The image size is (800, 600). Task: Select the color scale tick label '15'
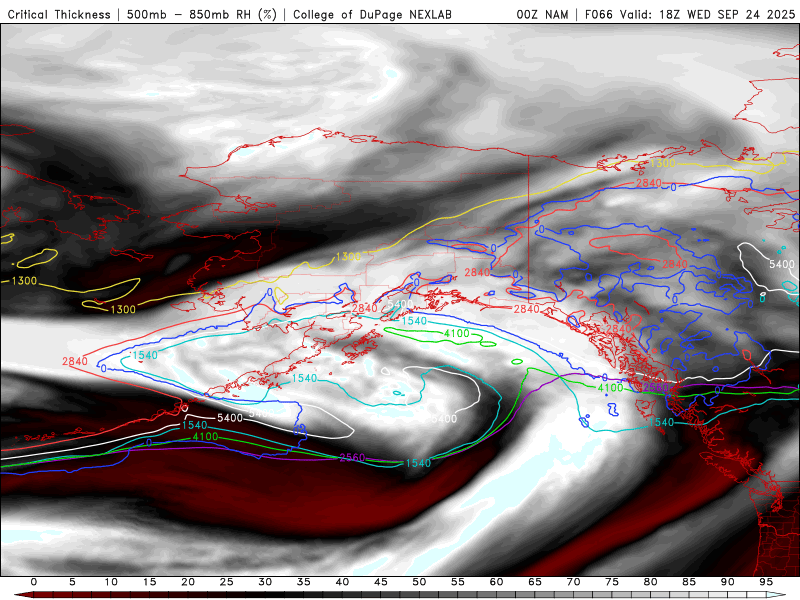coord(149,582)
